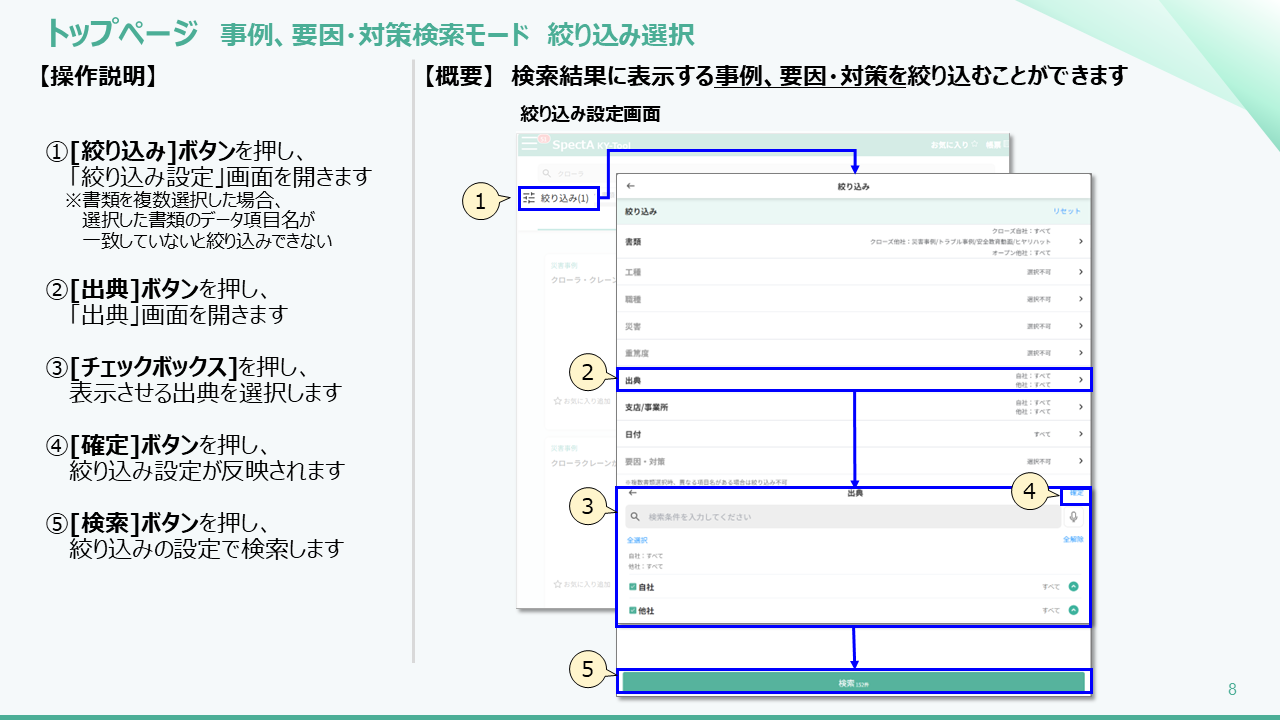The width and height of the screenshot is (1280, 720).
Task: Click back arrow in 出典 panel header
Action: pos(632,493)
